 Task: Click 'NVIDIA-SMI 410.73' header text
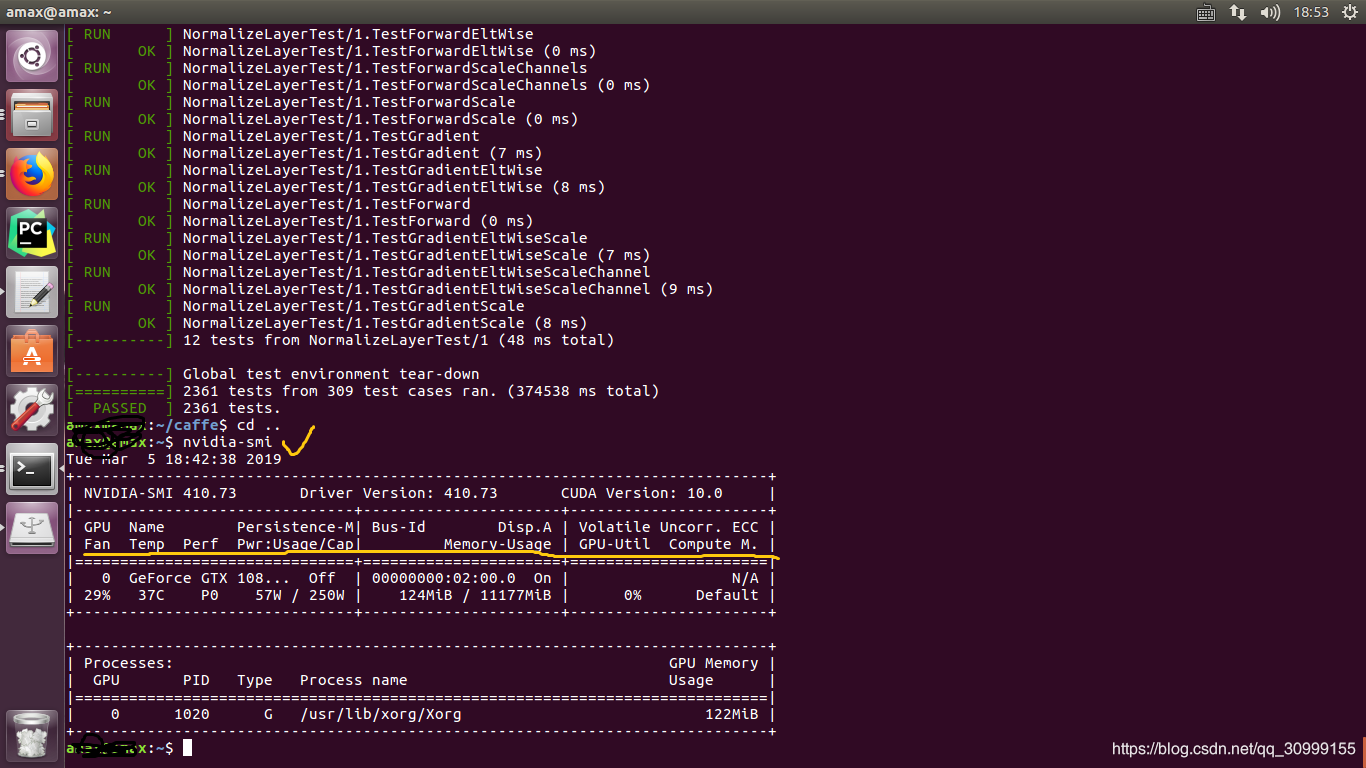point(160,493)
